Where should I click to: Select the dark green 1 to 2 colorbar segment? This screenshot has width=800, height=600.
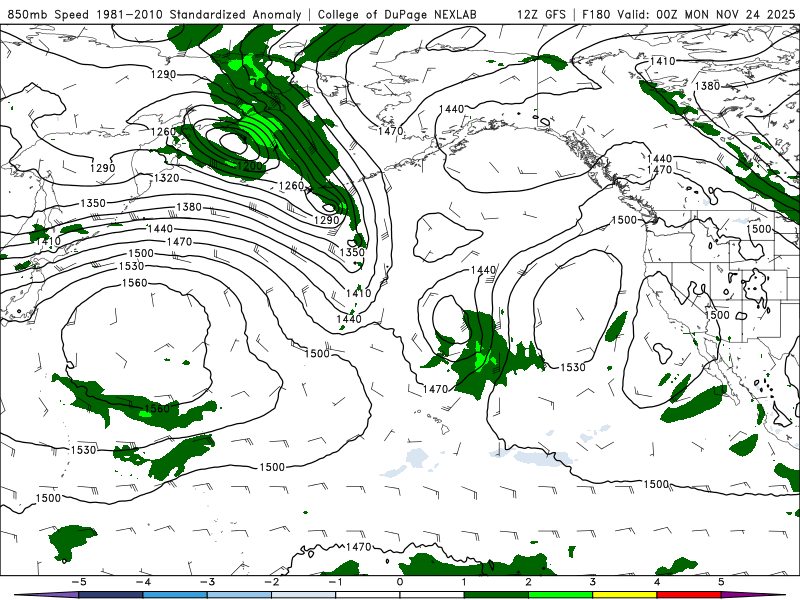pos(496,595)
